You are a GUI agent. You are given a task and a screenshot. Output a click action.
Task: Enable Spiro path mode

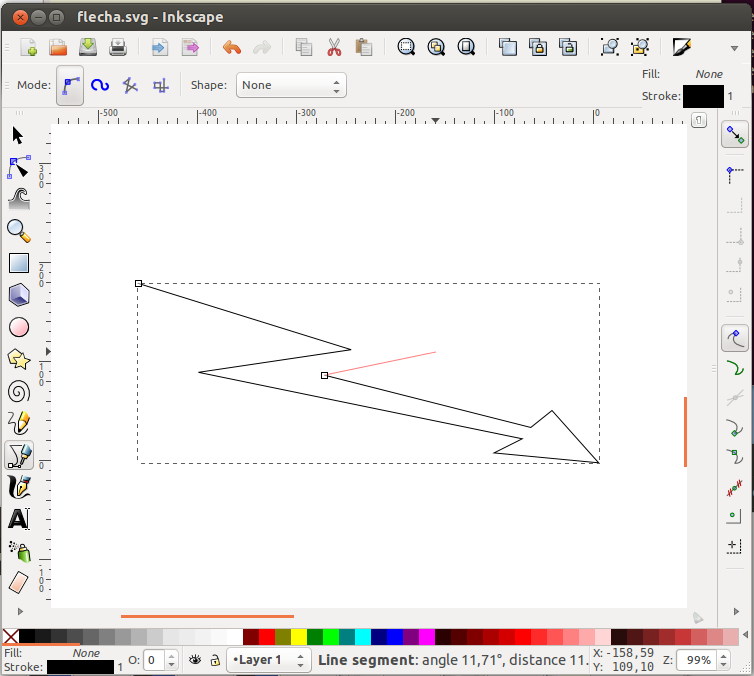click(x=100, y=85)
